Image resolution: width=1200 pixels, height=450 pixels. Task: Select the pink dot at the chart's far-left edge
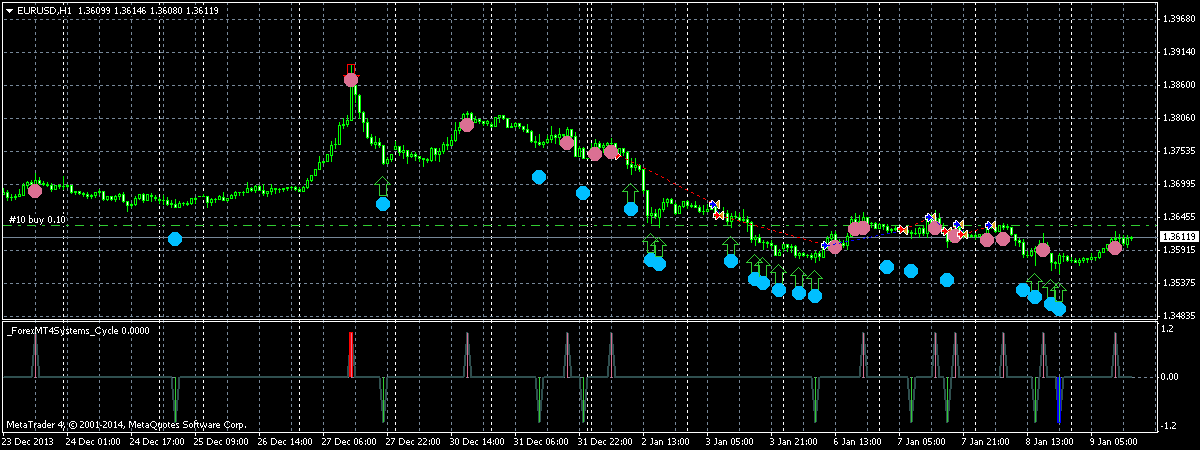tap(35, 190)
